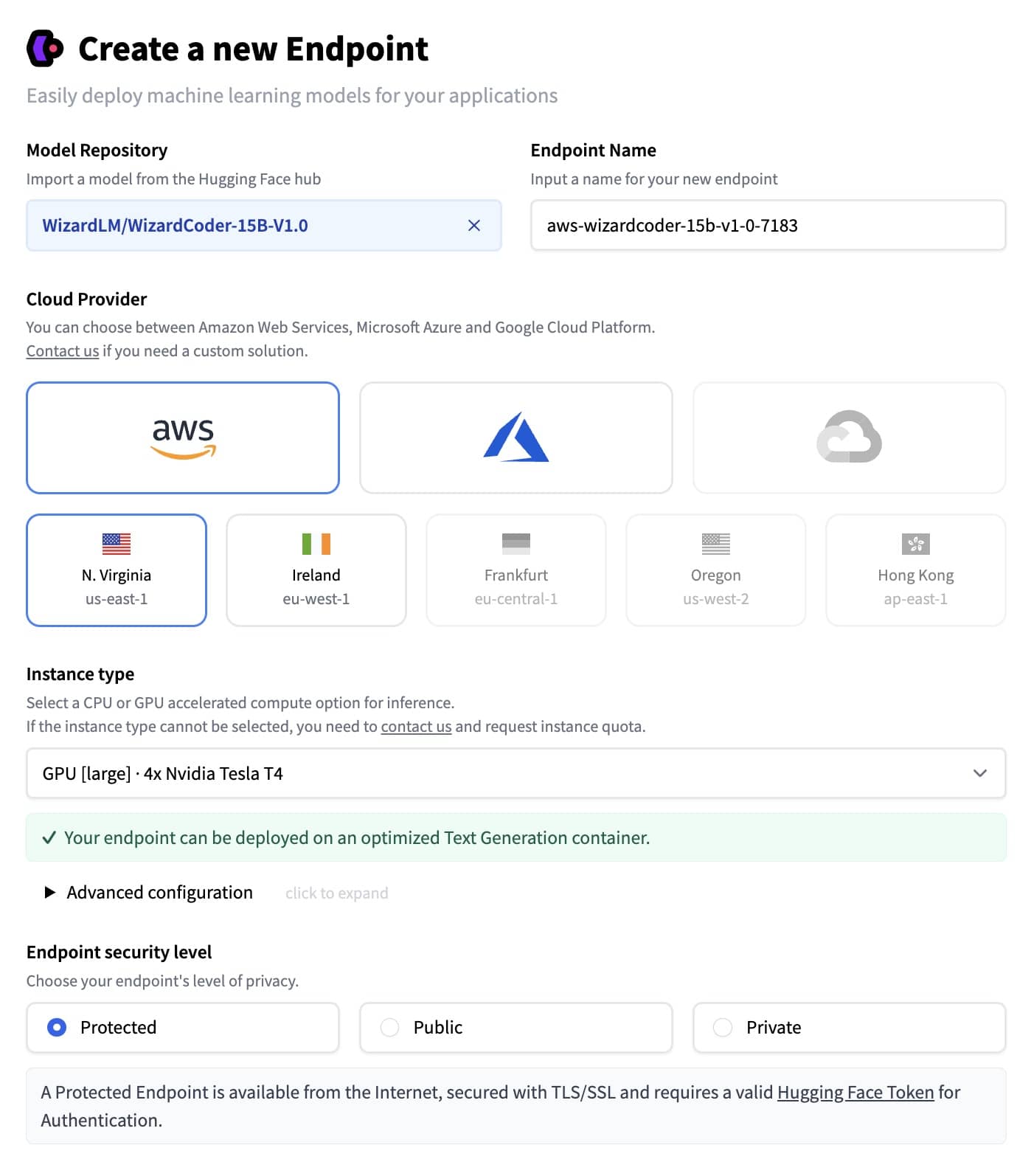Open the Contact us link under Cloud Provider
This screenshot has width=1031, height=1176.
pyautogui.click(x=63, y=351)
